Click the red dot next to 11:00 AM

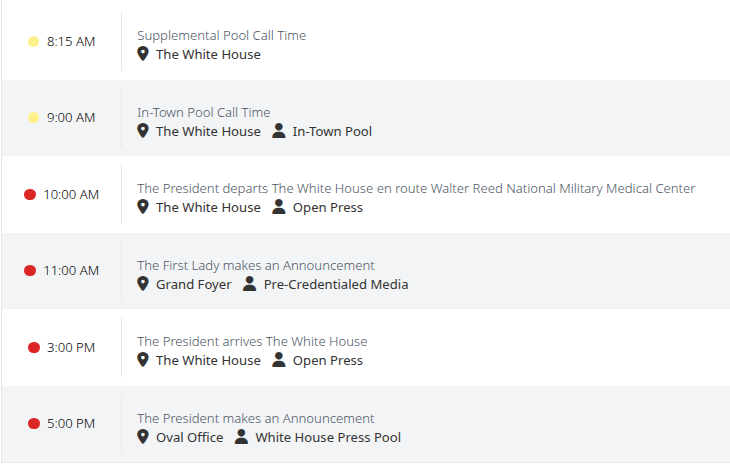(30, 271)
